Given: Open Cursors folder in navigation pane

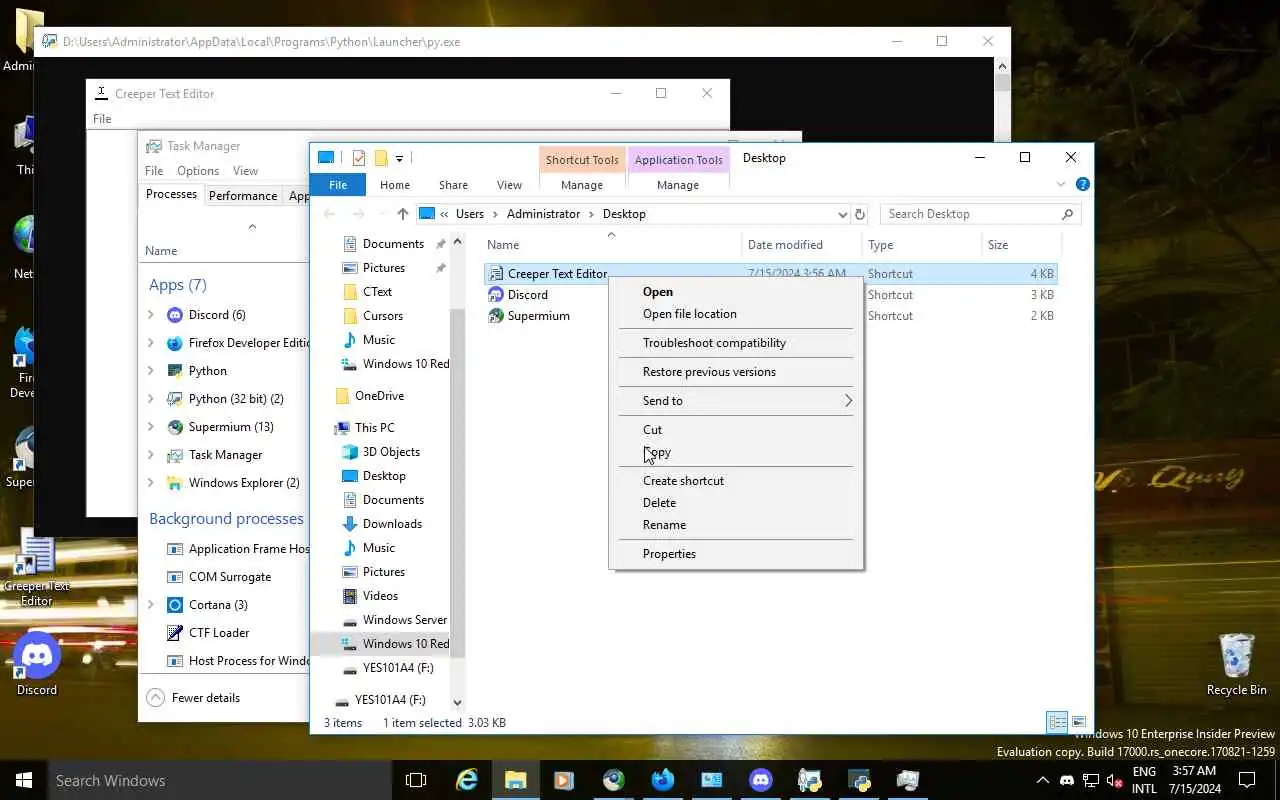Looking at the screenshot, I should coord(383,316).
